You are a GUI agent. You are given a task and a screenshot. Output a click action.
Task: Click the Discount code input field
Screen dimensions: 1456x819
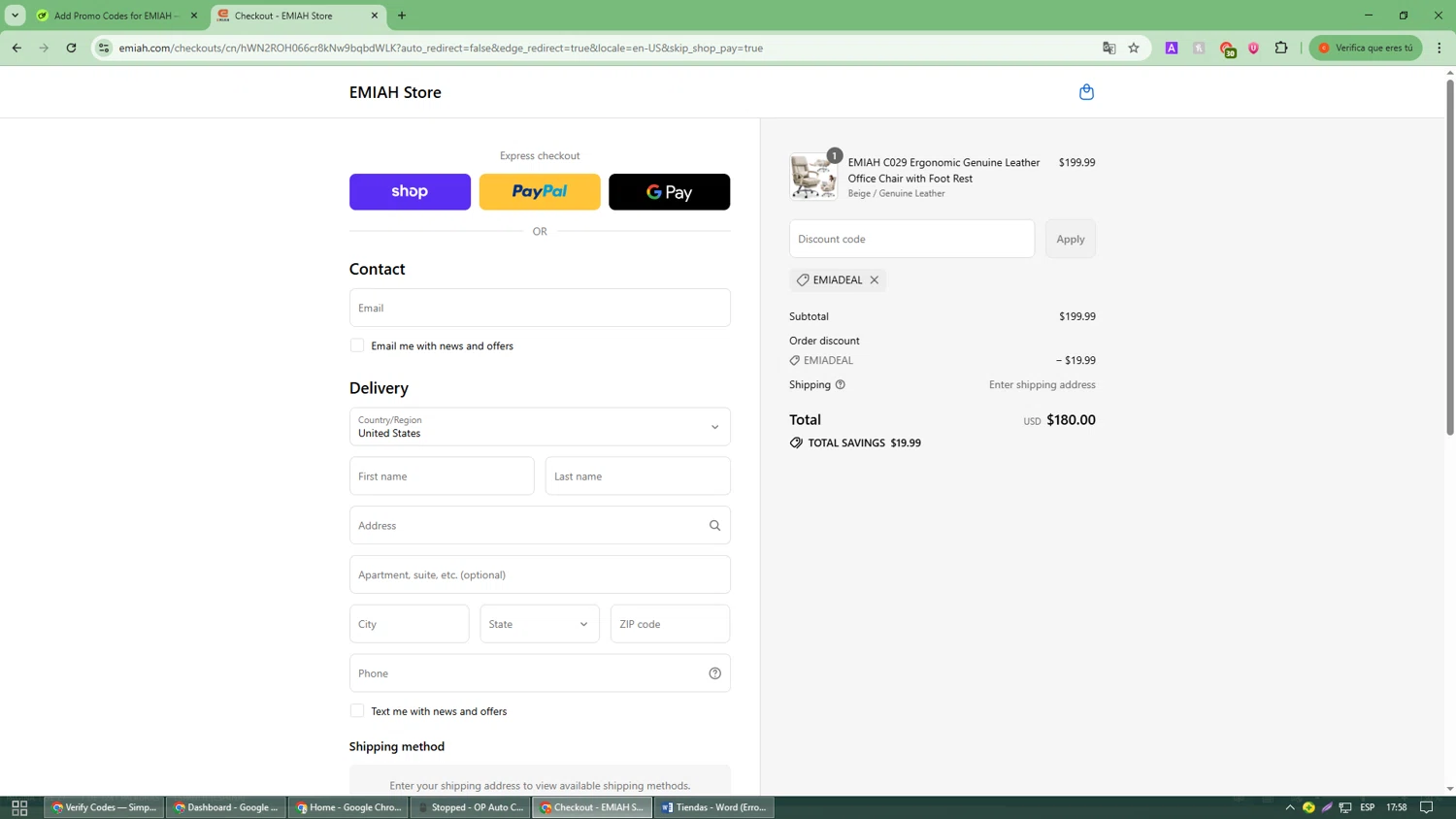911,239
